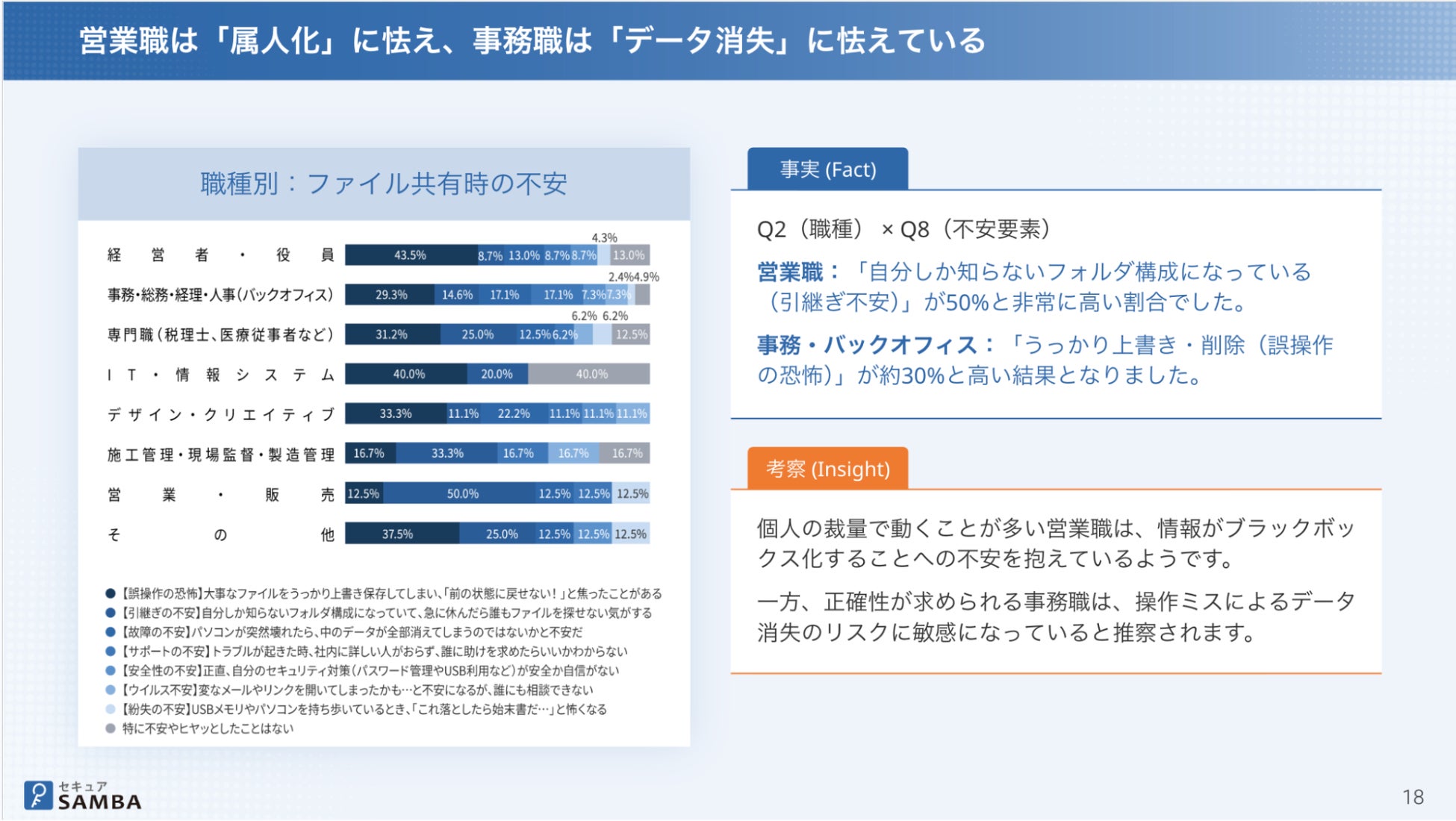Screen dimensions: 1456x821
Task: Click the デザイン・クリエイティブ row label
Action: tap(220, 414)
